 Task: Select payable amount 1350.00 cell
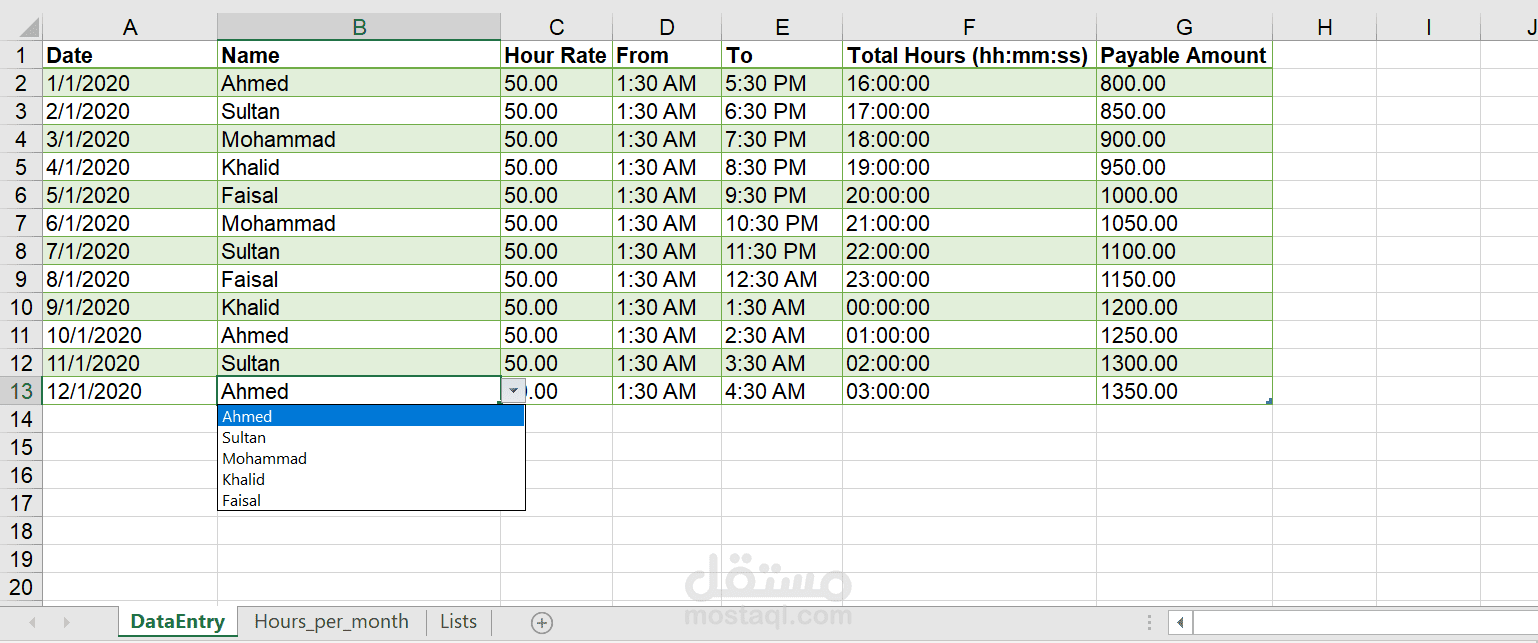coord(1184,392)
